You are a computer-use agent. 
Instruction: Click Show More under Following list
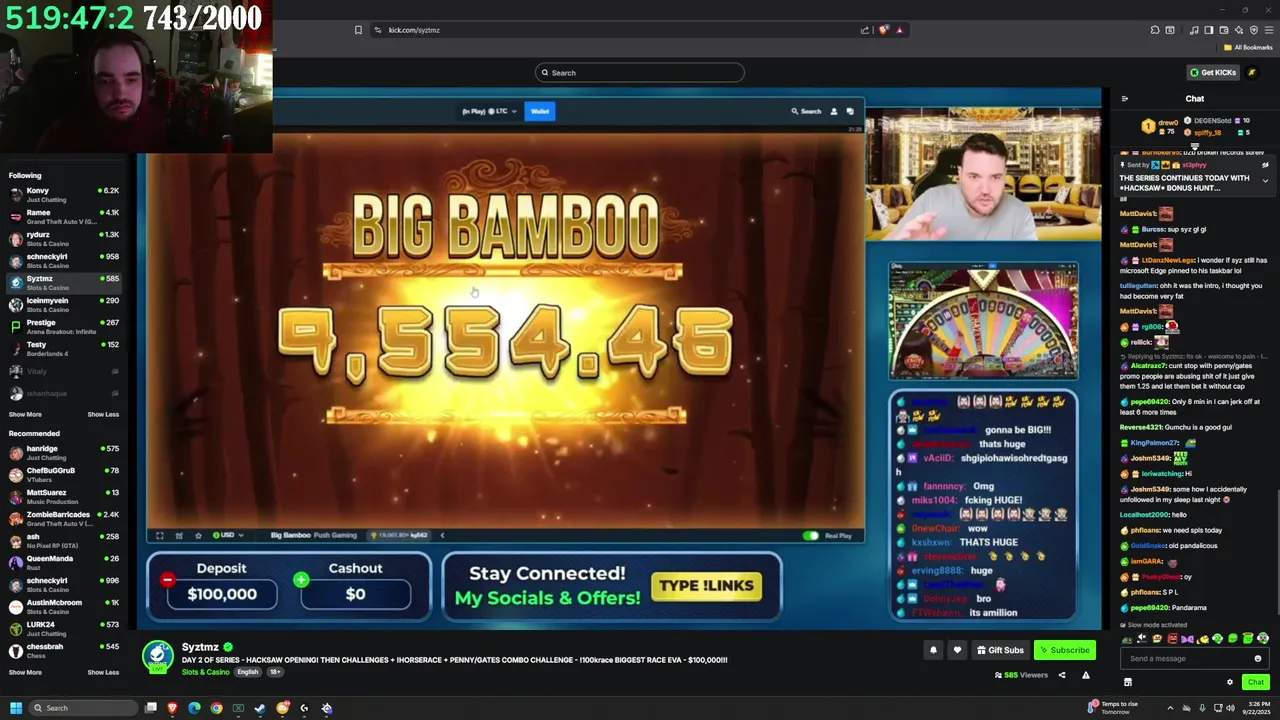(25, 414)
